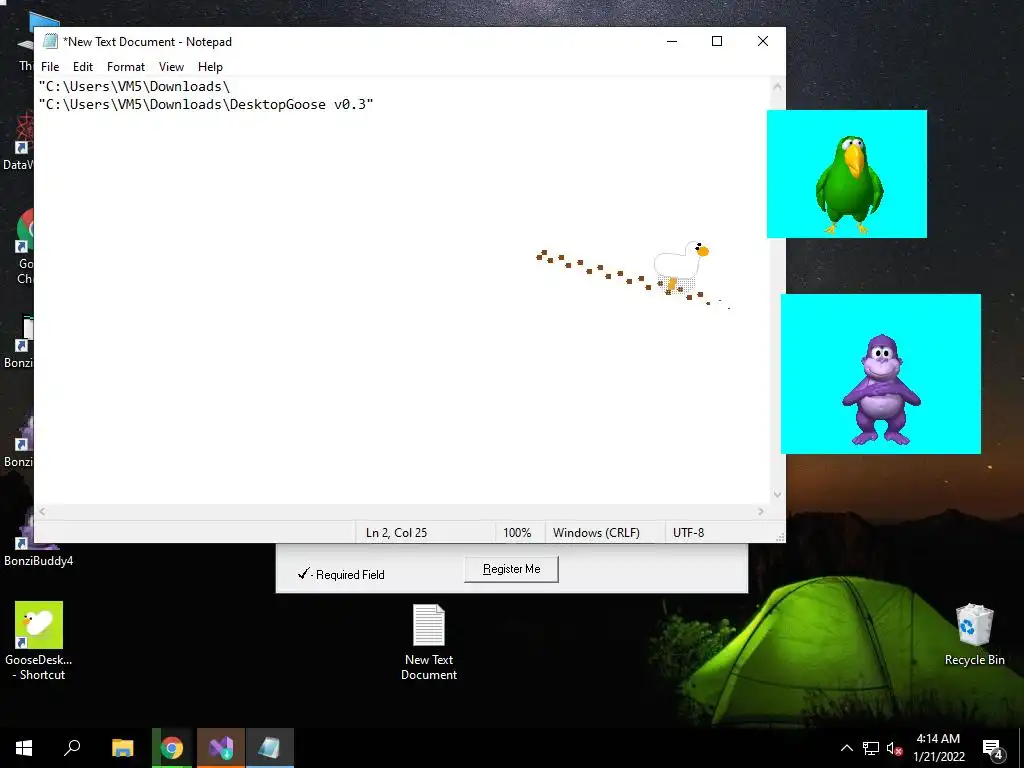Screen dimensions: 1024x768
Task: Close the Notepad window
Action: [x=762, y=41]
